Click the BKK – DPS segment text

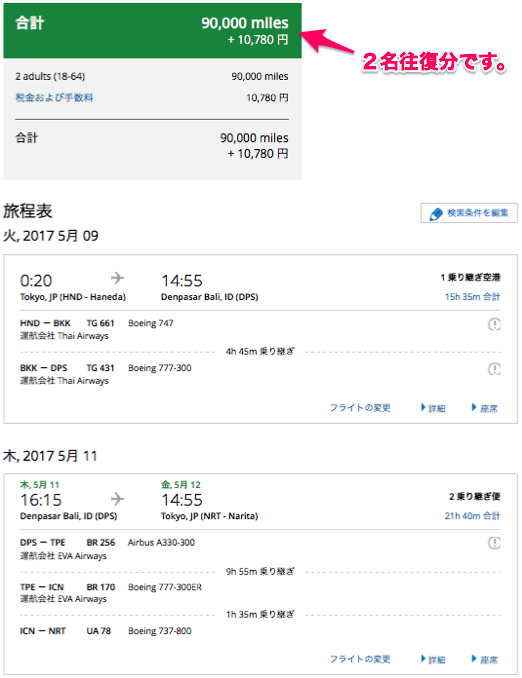pos(44,368)
